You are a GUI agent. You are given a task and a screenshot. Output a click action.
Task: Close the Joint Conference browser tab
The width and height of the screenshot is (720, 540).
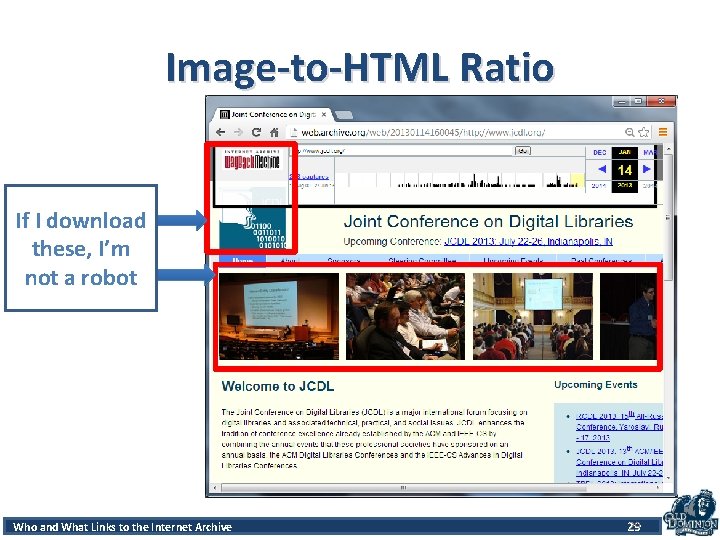pos(324,114)
